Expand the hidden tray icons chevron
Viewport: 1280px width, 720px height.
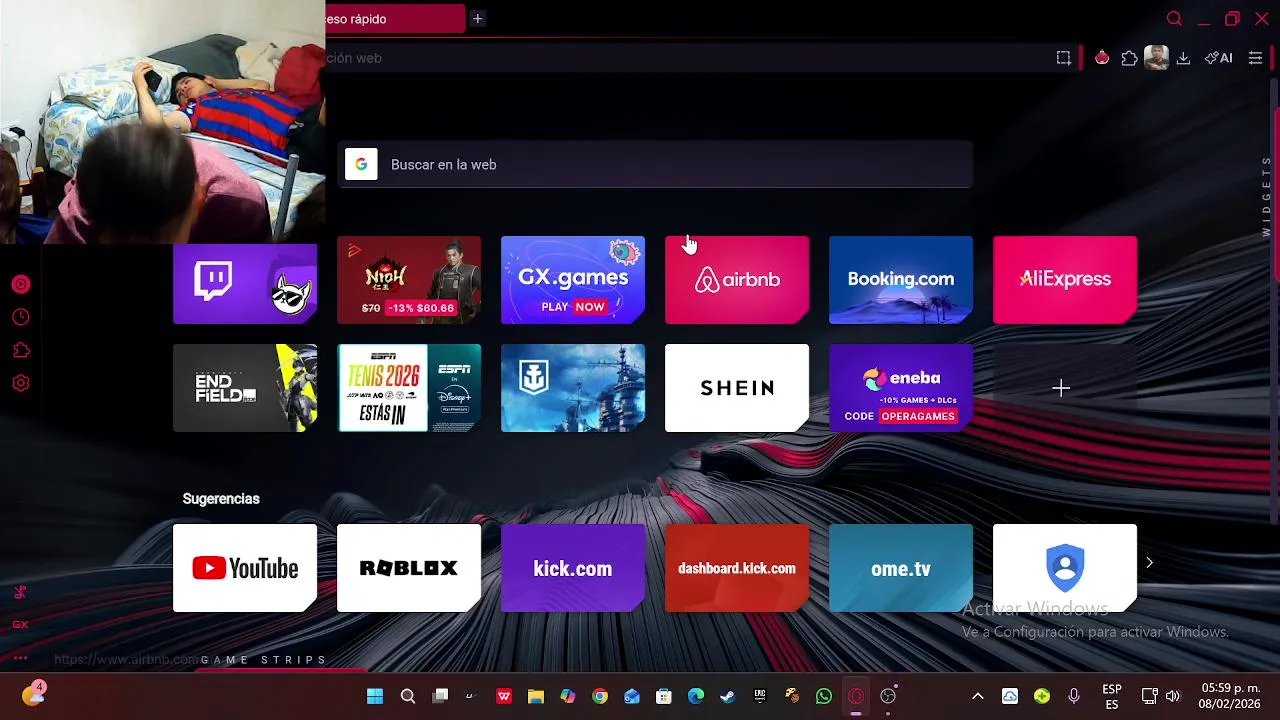978,696
